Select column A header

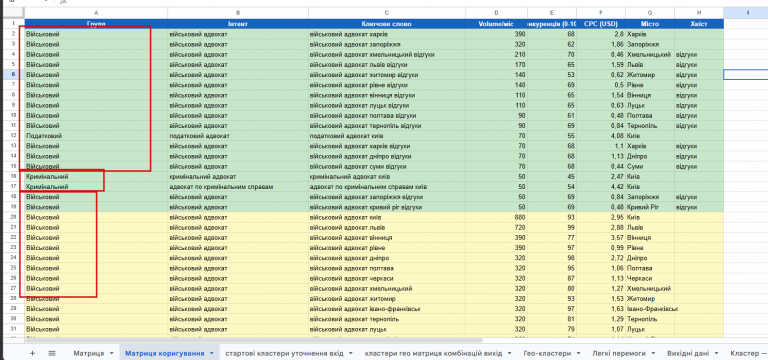96,13
